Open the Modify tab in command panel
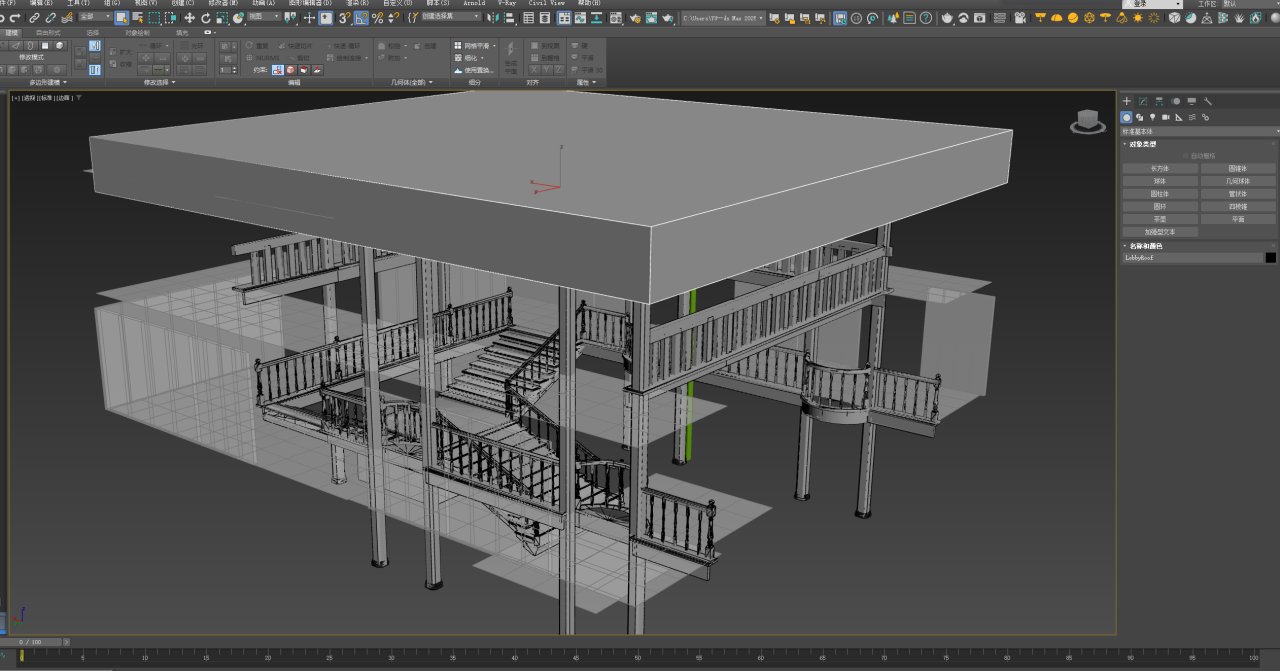The width and height of the screenshot is (1280, 671). (x=1143, y=101)
